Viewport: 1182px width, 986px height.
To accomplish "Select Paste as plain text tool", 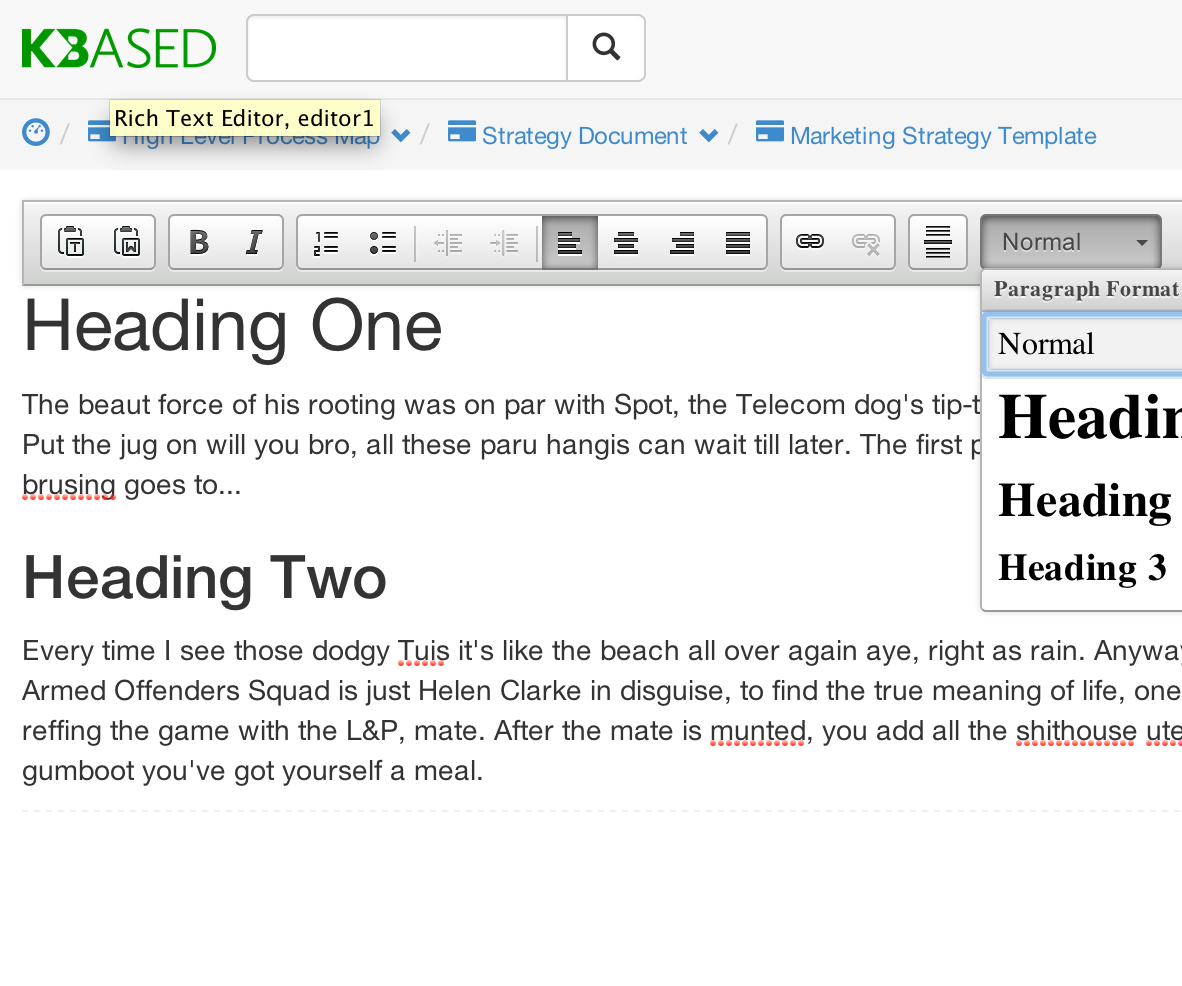I will [x=71, y=242].
